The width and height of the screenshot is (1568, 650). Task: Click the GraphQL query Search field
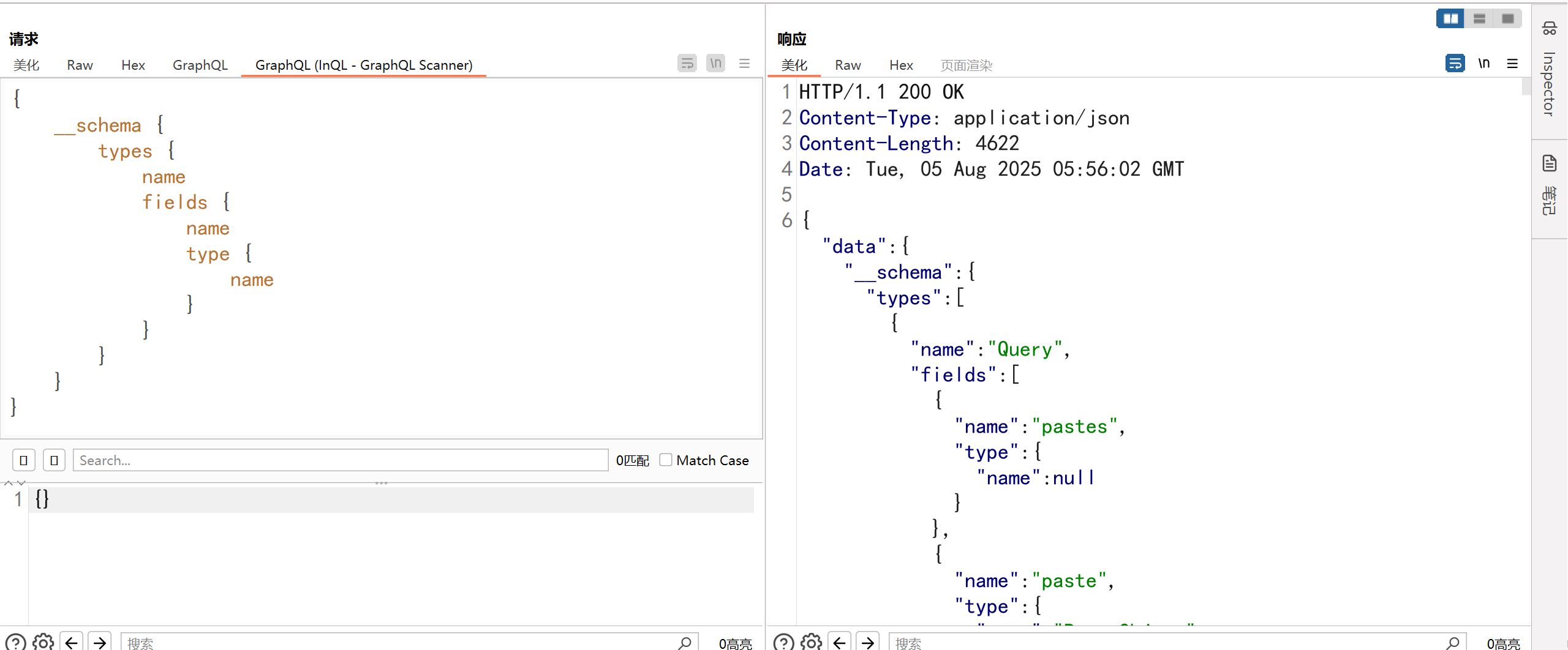pos(340,460)
